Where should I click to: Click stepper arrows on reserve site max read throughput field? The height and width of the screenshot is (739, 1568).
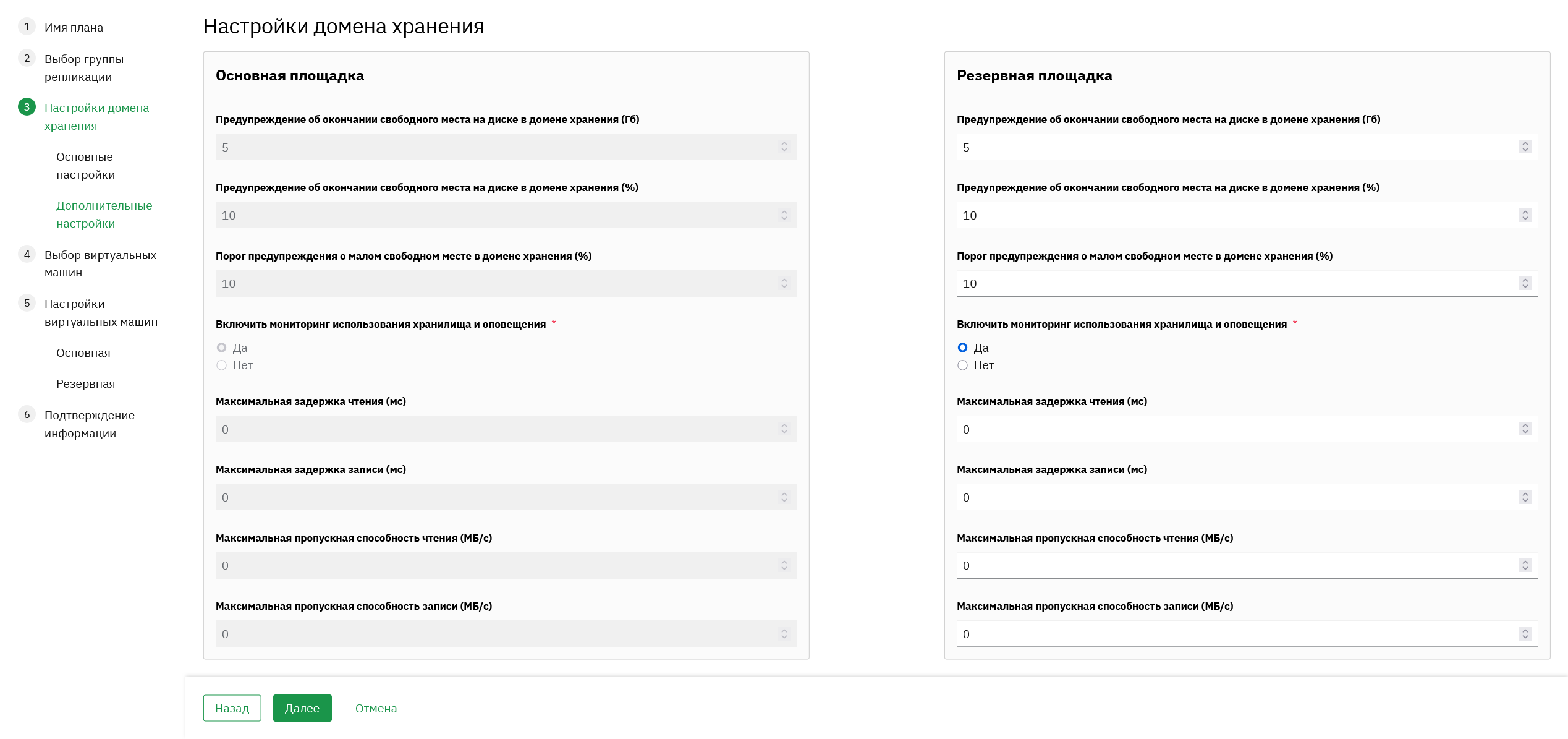(1525, 565)
